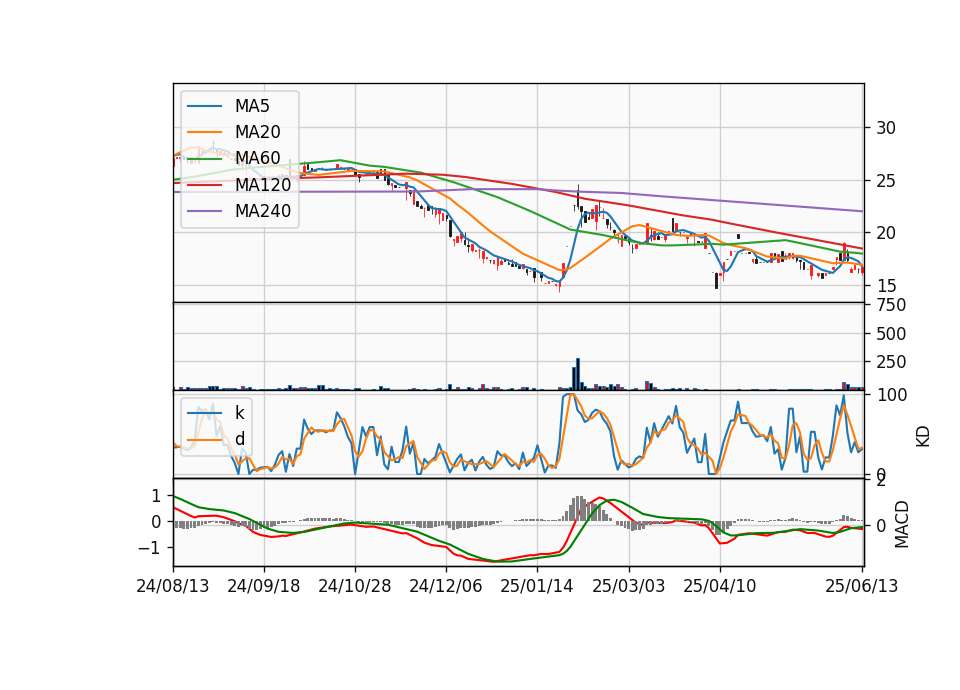This screenshot has width=960, height=690.
Task: Click the 24/08/13 date axis label
Action: [173, 586]
